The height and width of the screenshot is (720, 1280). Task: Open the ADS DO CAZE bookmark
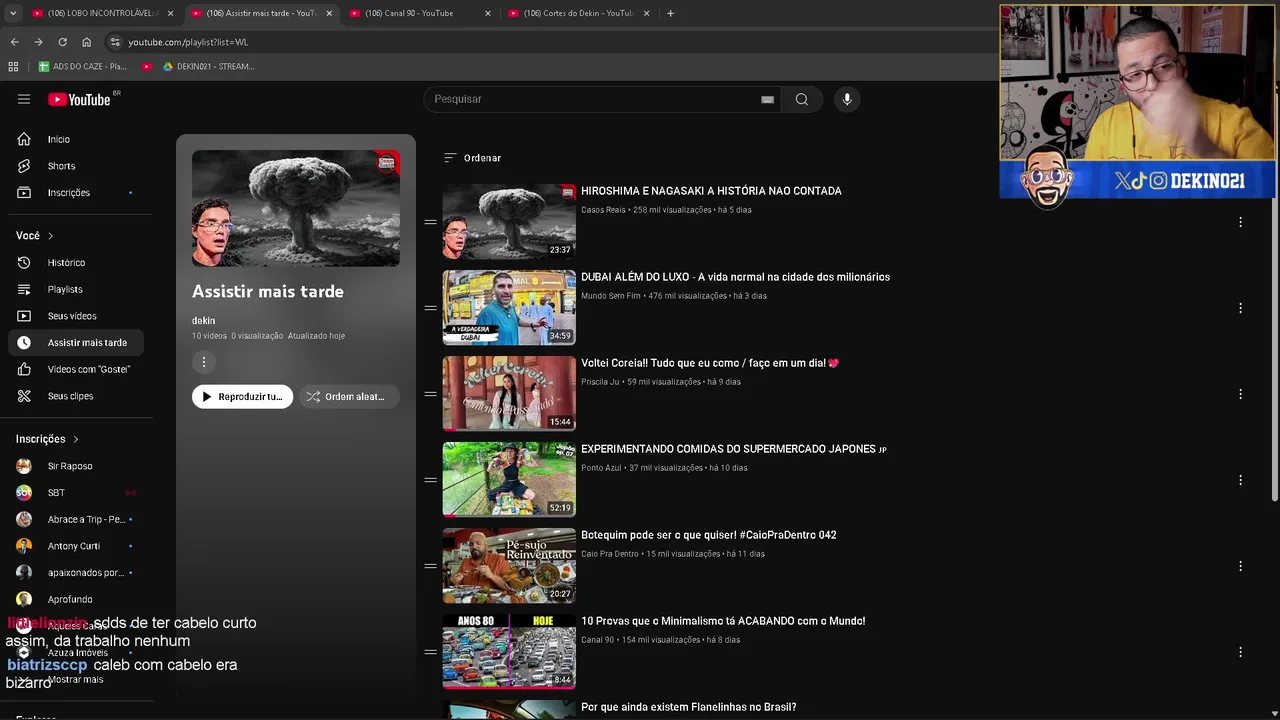(82, 66)
